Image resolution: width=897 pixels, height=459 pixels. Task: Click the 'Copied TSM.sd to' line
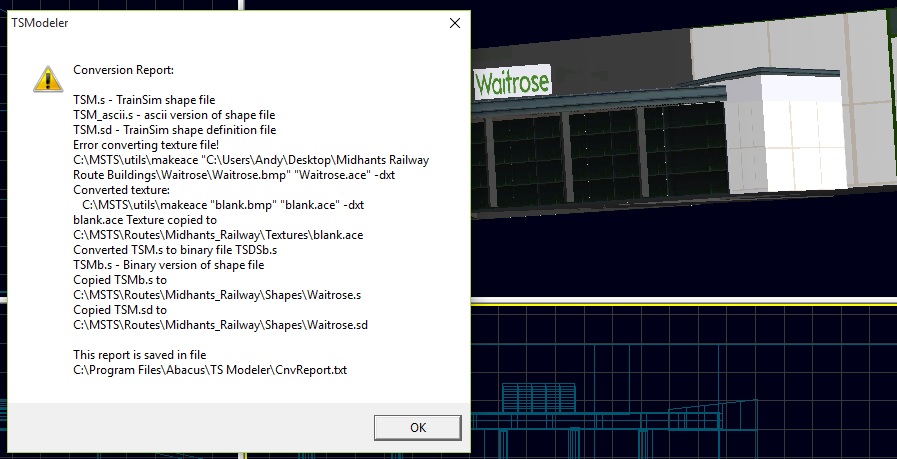coord(120,310)
